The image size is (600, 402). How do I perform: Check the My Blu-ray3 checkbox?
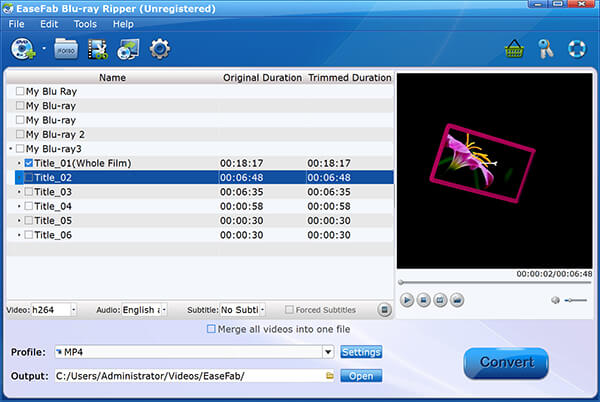tap(20, 148)
